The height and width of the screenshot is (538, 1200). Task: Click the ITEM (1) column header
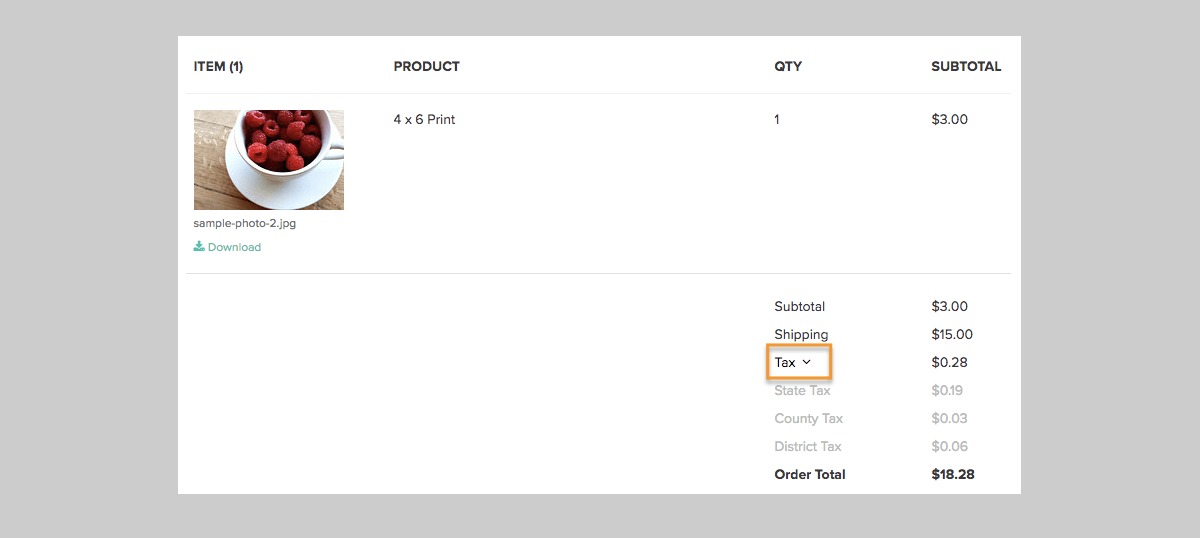tap(219, 67)
